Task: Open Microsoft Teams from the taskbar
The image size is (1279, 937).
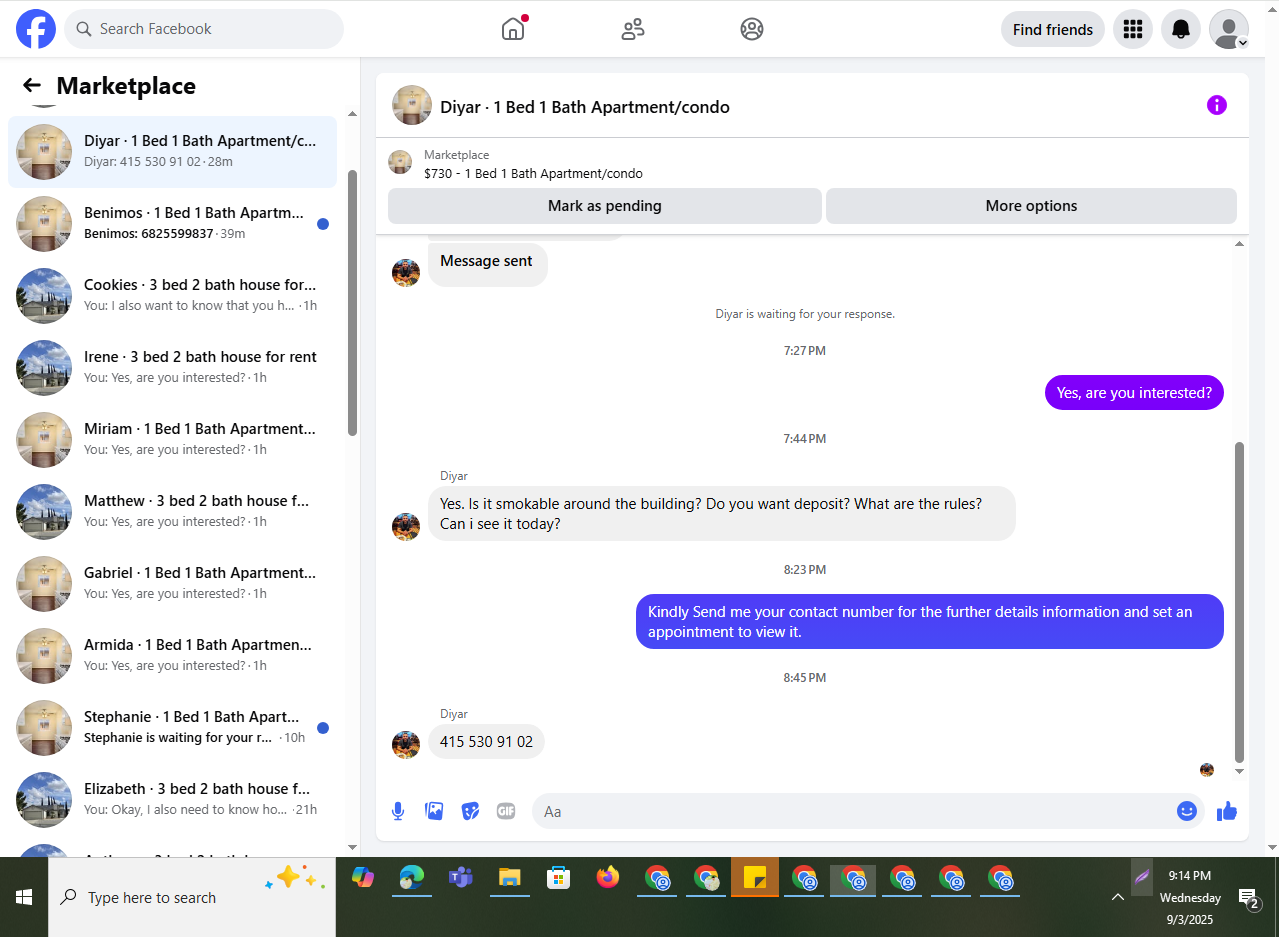Action: tap(461, 878)
